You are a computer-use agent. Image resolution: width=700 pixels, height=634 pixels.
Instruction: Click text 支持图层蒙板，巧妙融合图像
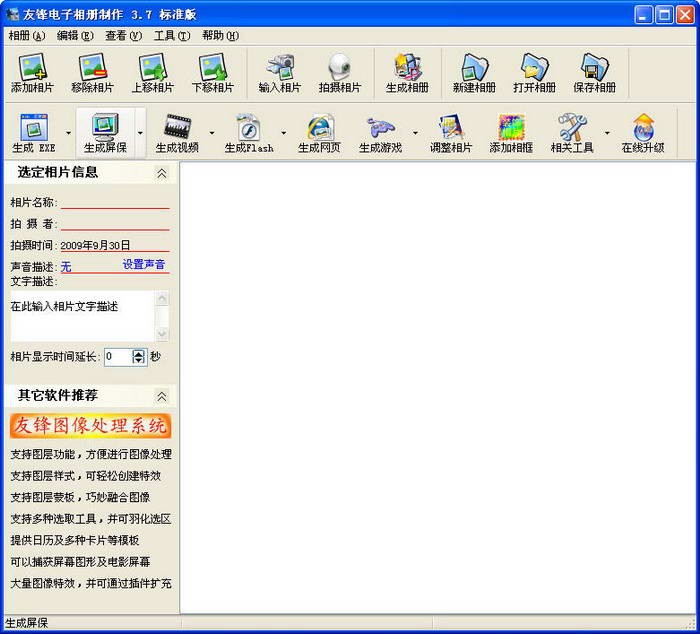[80, 497]
